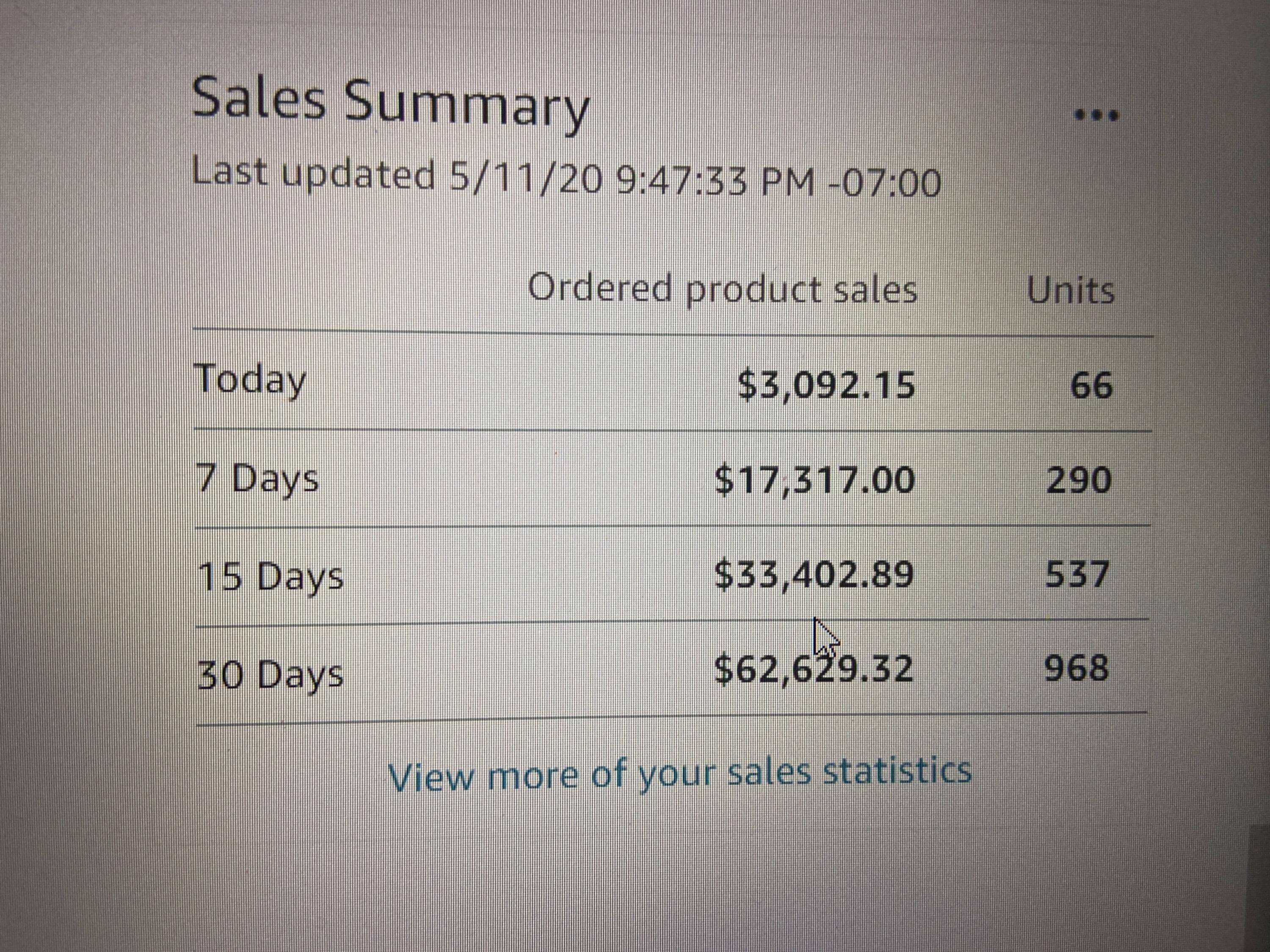Click the 15 Days units value 537
The height and width of the screenshot is (952, 1270).
[1077, 575]
